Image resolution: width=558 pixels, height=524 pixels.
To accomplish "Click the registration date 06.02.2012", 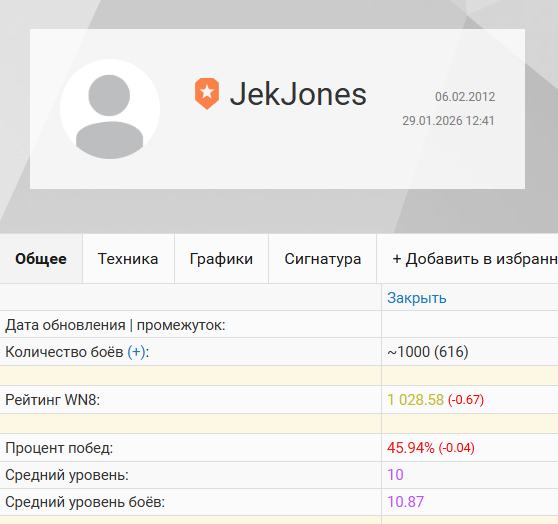I will click(465, 97).
